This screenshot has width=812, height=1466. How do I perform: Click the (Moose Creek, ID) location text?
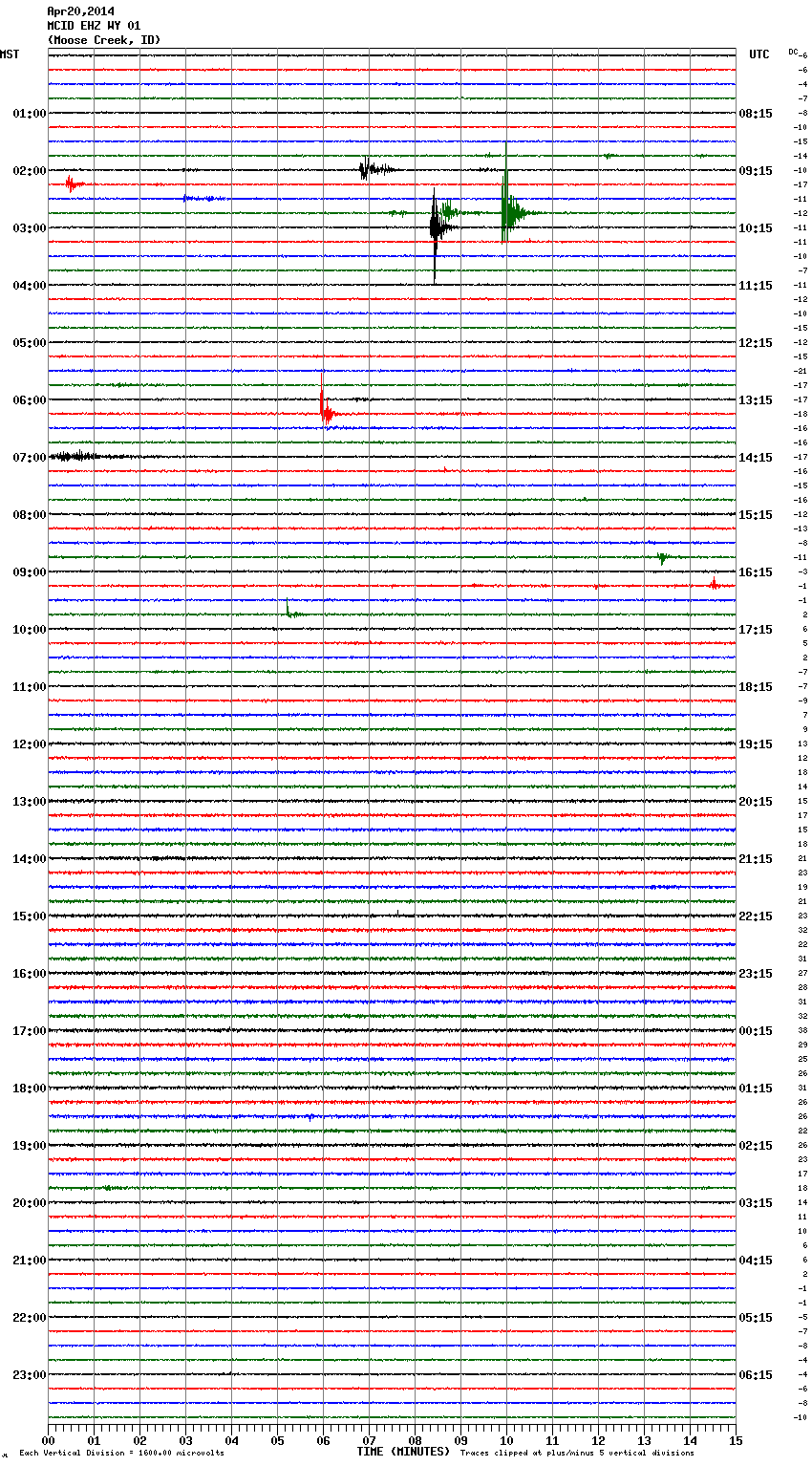104,40
